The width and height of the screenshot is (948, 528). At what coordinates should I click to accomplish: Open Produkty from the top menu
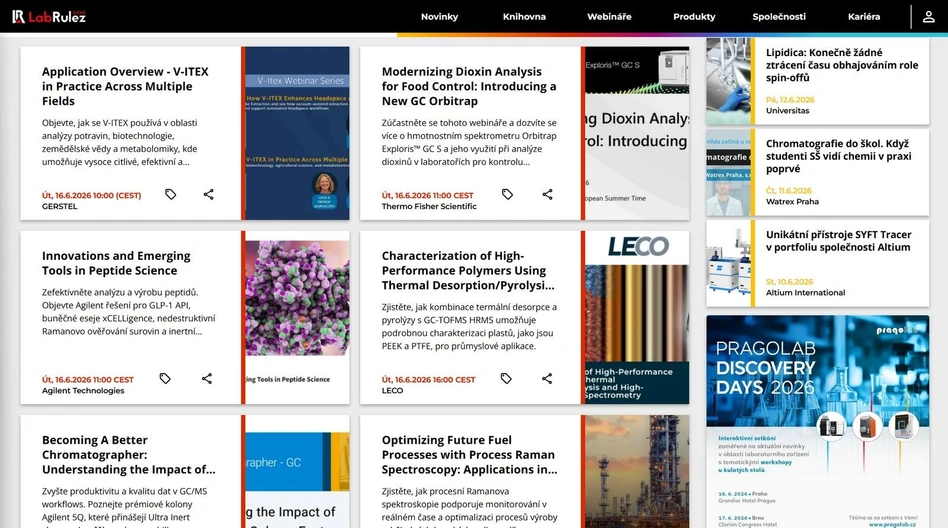[x=694, y=17]
